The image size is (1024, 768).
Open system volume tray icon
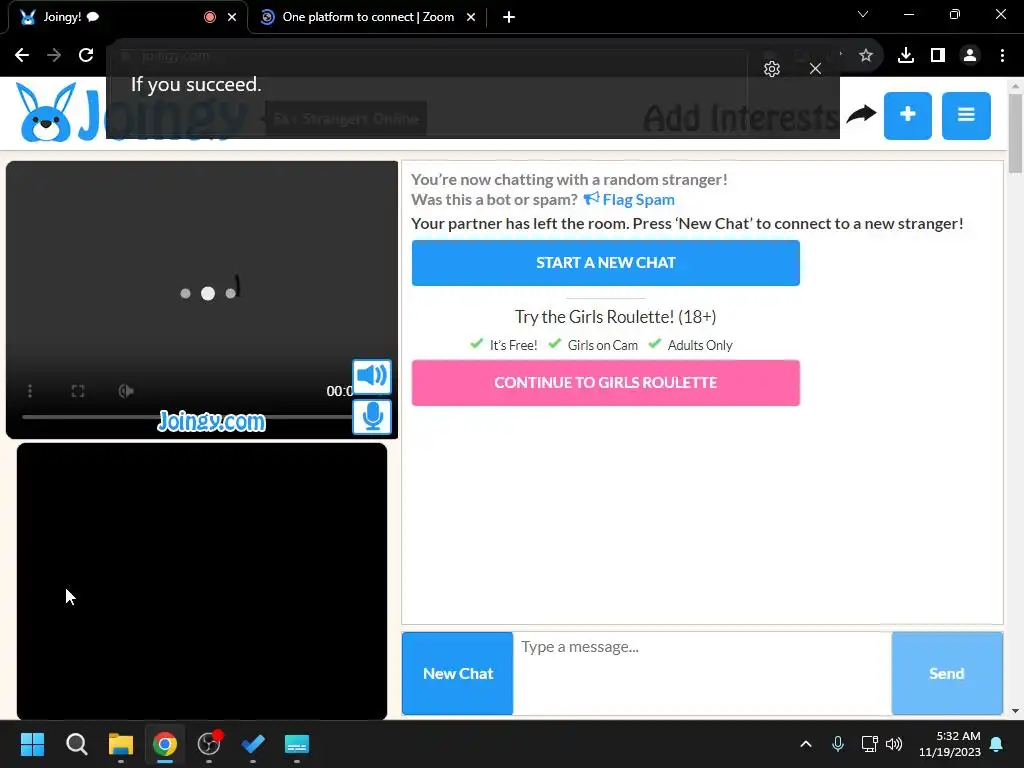pyautogui.click(x=894, y=744)
